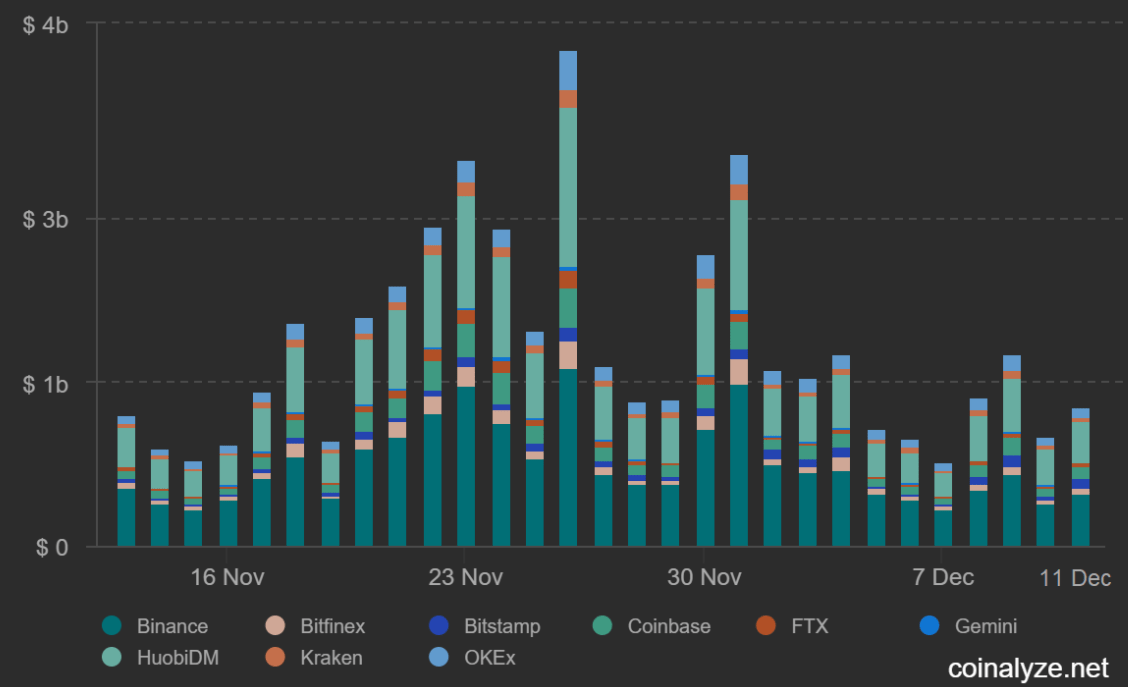Toggle the Binance legend series
Image resolution: width=1128 pixels, height=687 pixels.
tap(155, 626)
